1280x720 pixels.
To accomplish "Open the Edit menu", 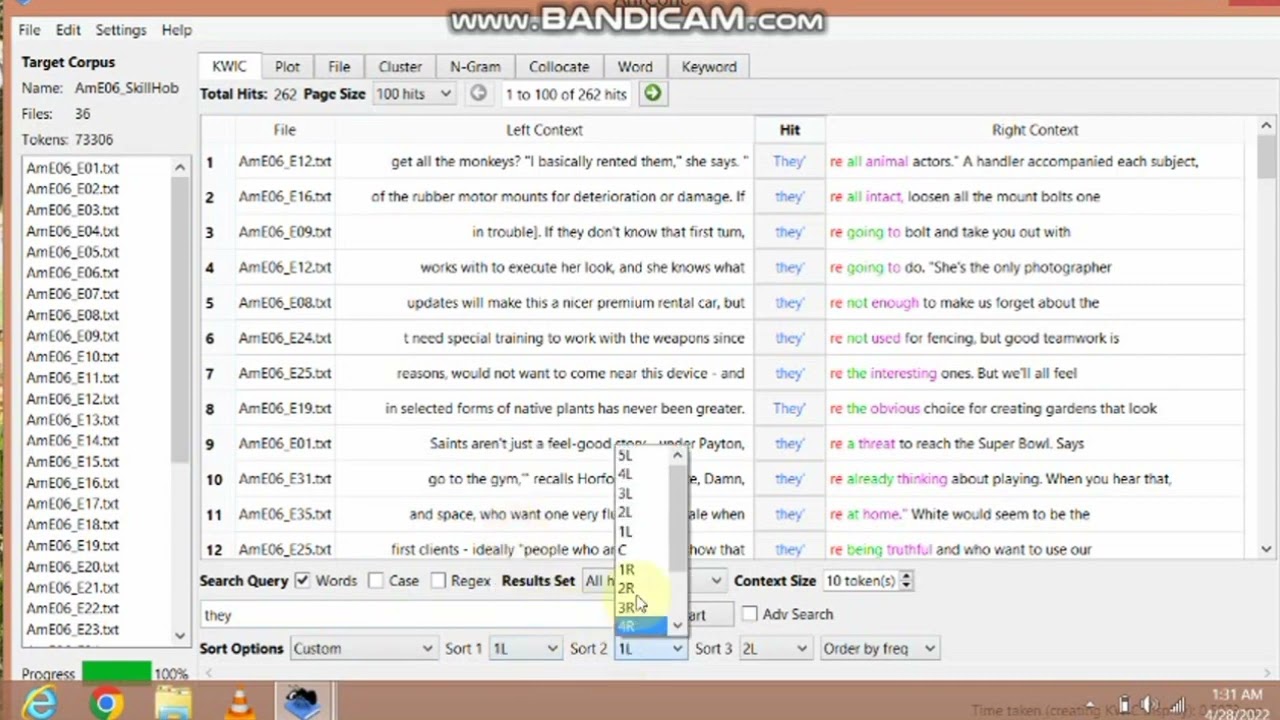I will 68,30.
